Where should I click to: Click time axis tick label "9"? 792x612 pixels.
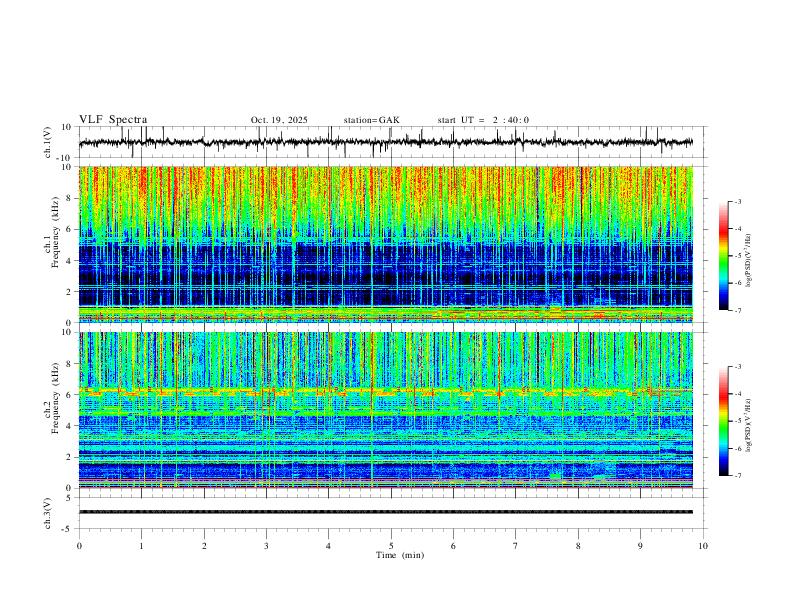click(640, 546)
